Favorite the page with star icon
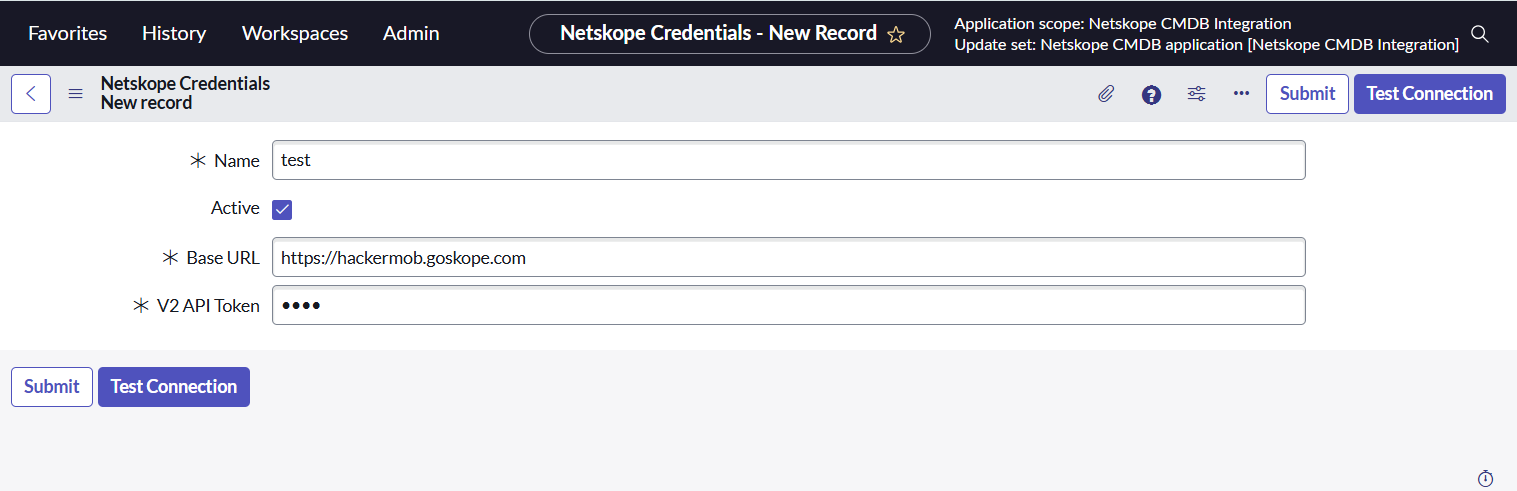 coord(896,34)
